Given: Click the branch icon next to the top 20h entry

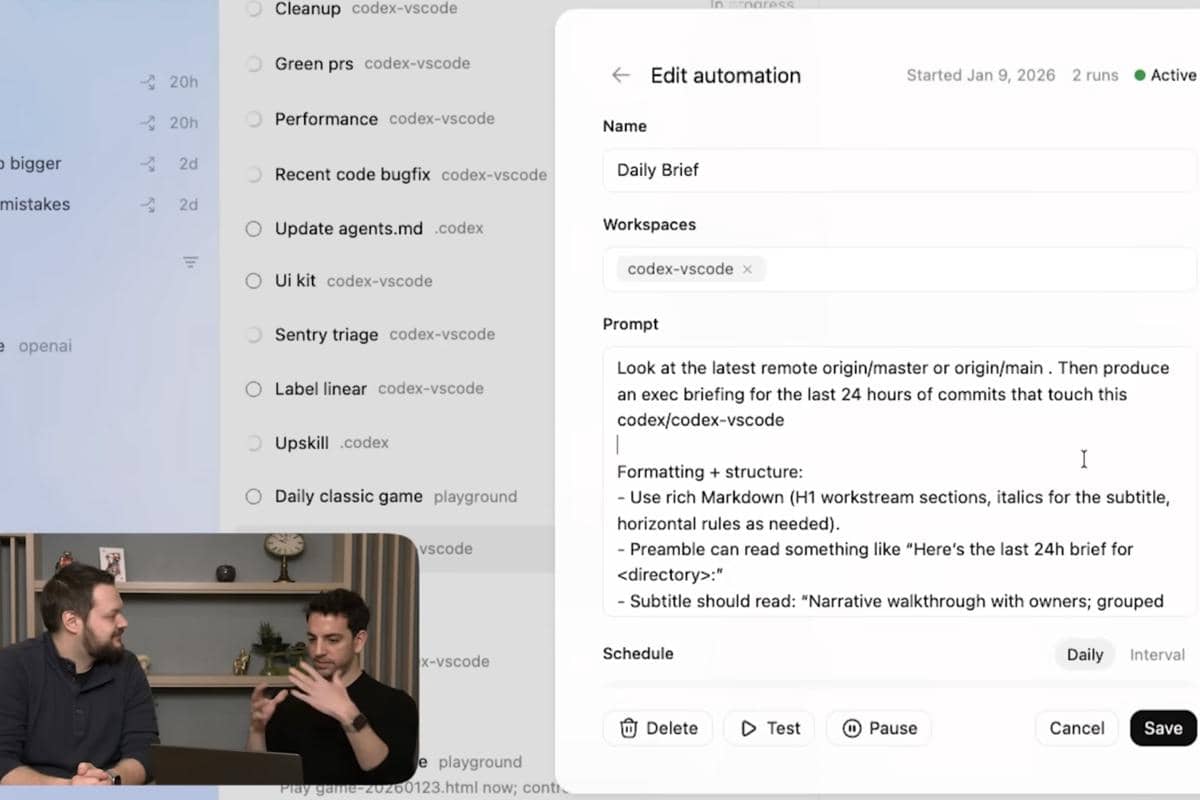Looking at the screenshot, I should [x=148, y=82].
